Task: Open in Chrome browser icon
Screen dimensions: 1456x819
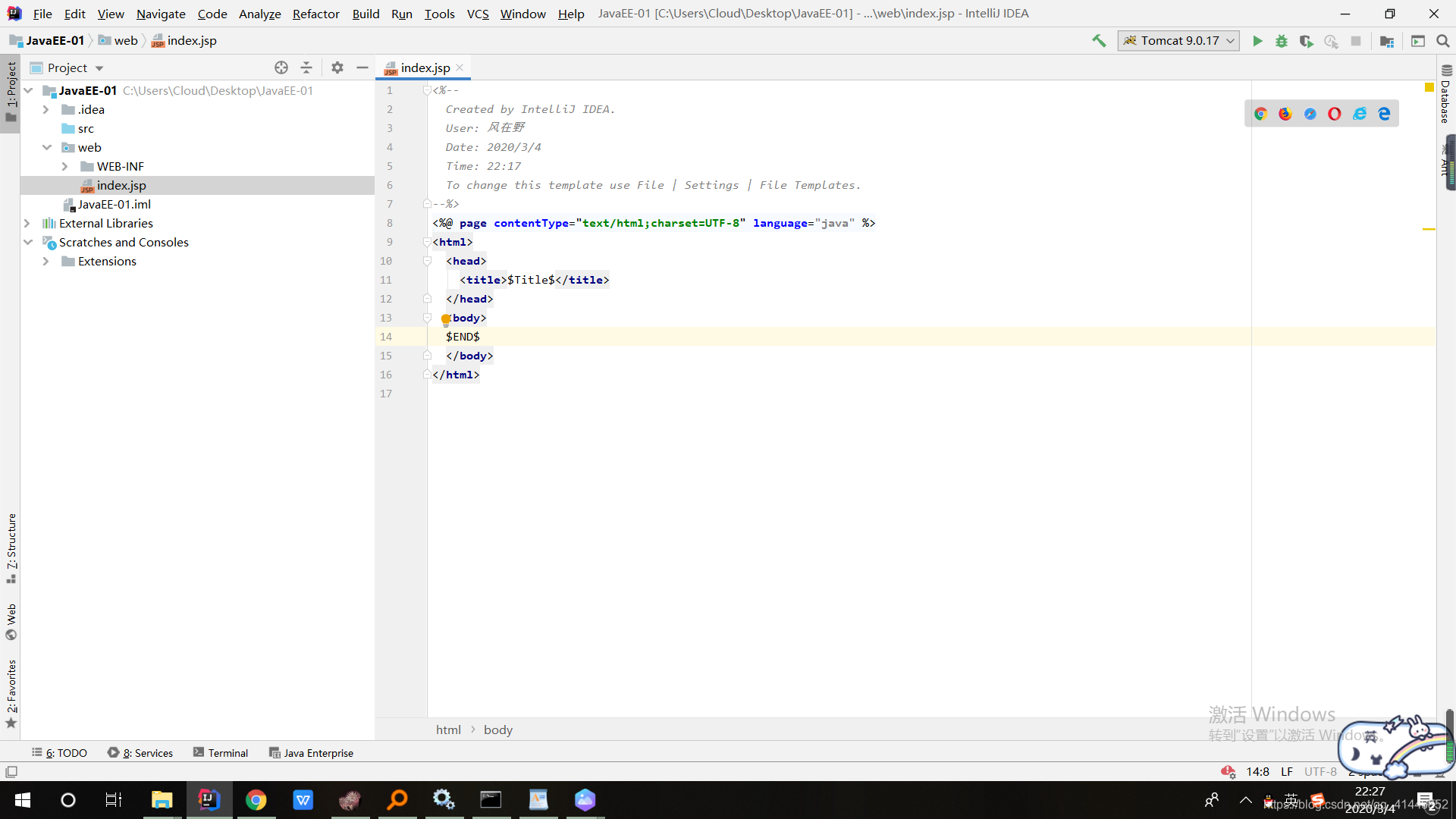Action: click(1260, 114)
